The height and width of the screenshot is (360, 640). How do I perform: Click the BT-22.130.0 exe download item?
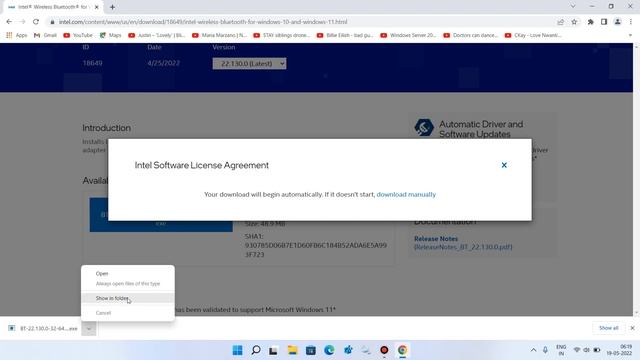[43, 328]
